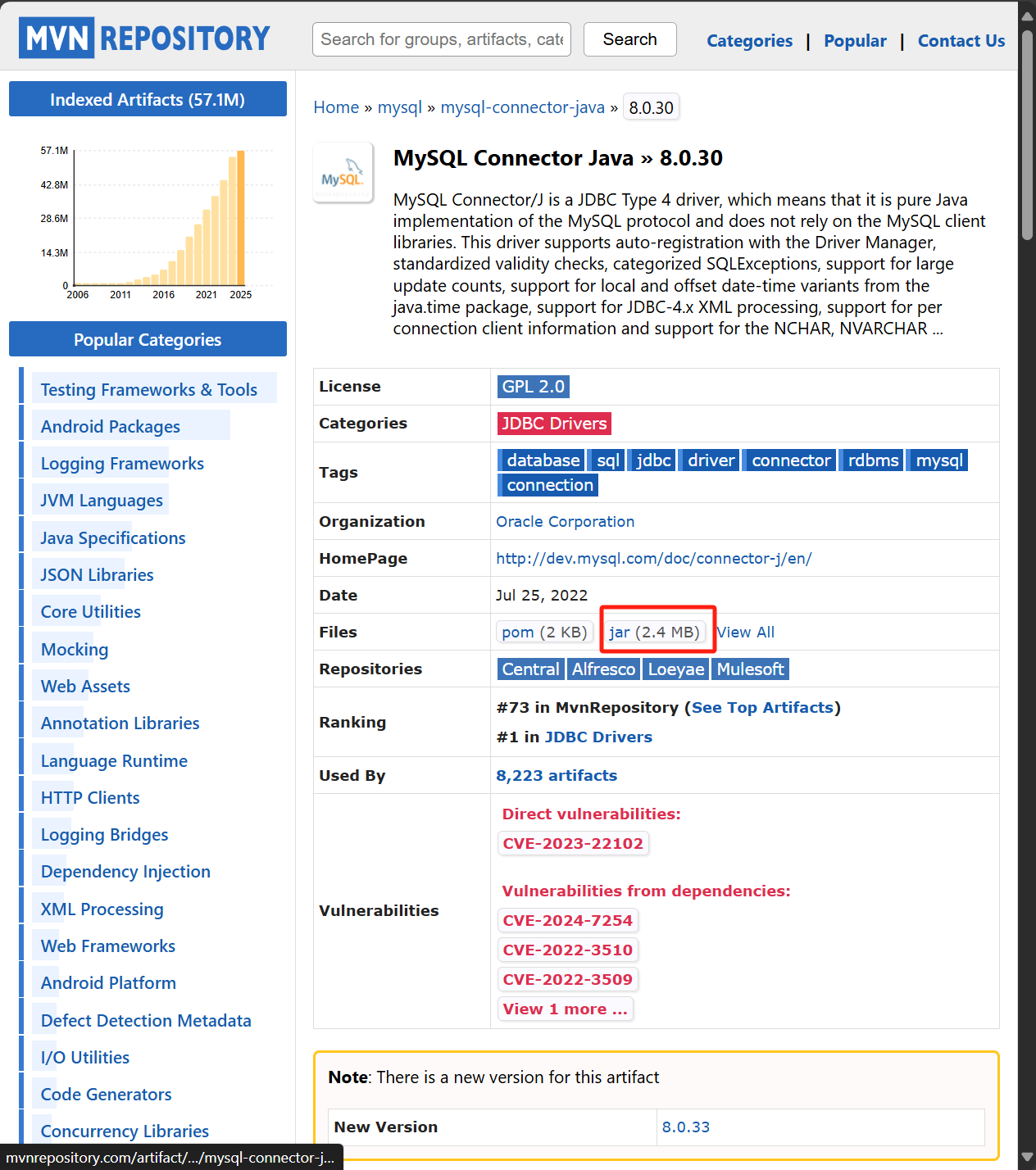The height and width of the screenshot is (1170, 1036).
Task: Open XML Processing category
Action: click(x=102, y=909)
